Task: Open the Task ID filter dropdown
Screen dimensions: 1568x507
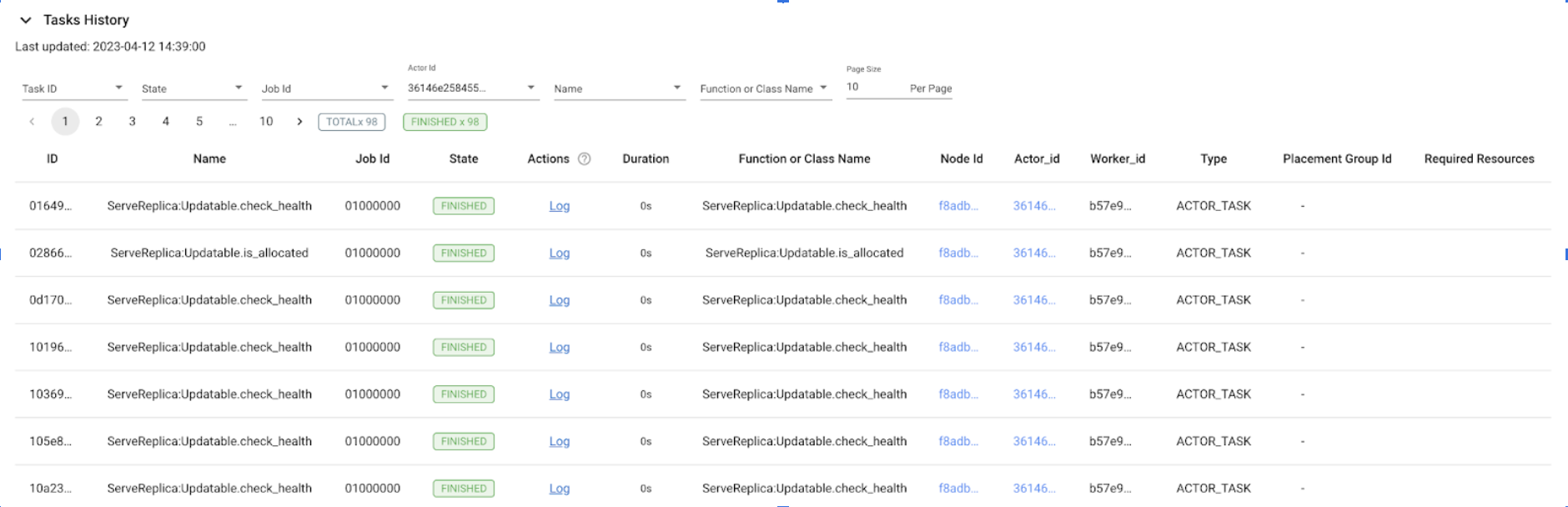Action: [x=74, y=88]
